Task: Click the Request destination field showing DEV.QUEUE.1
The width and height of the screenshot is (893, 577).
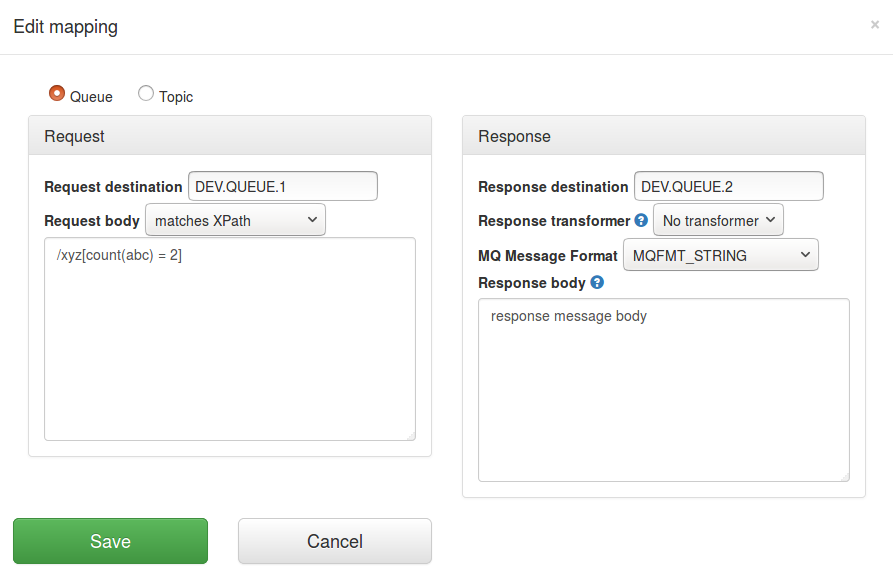Action: coord(282,186)
